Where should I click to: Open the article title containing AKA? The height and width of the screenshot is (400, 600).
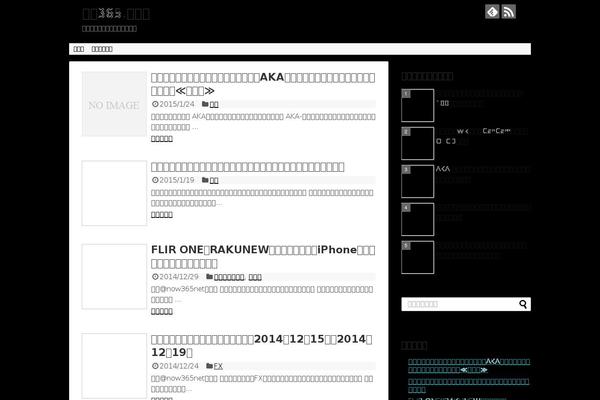point(263,84)
